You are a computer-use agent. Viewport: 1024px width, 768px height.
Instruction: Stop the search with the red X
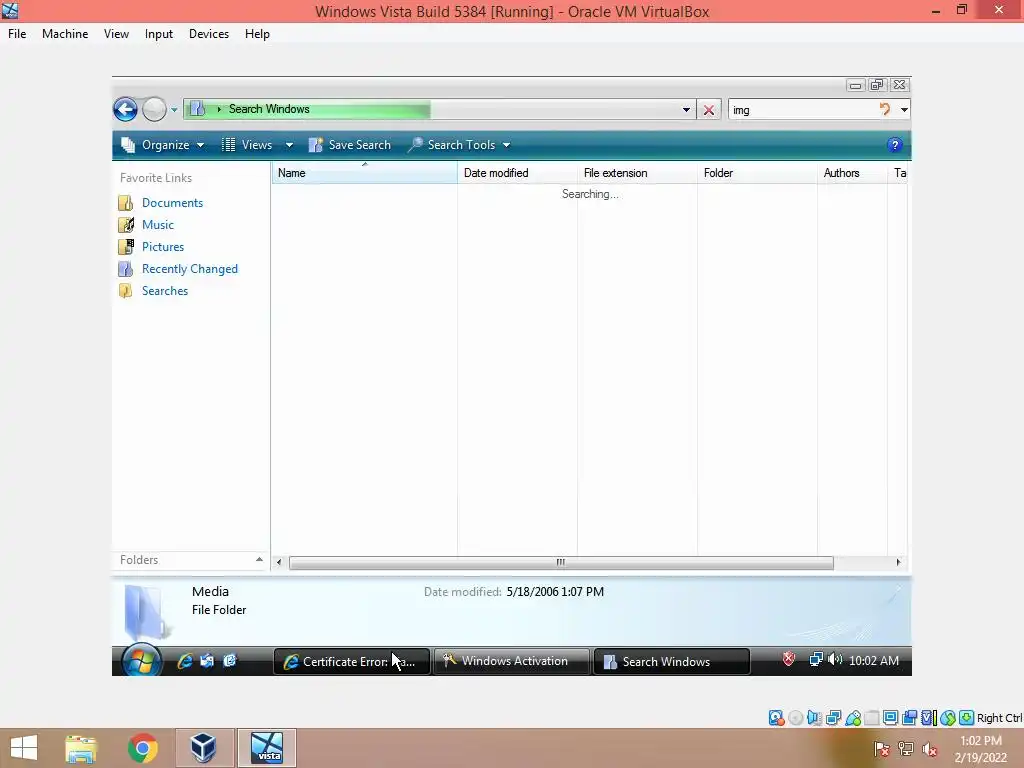709,110
